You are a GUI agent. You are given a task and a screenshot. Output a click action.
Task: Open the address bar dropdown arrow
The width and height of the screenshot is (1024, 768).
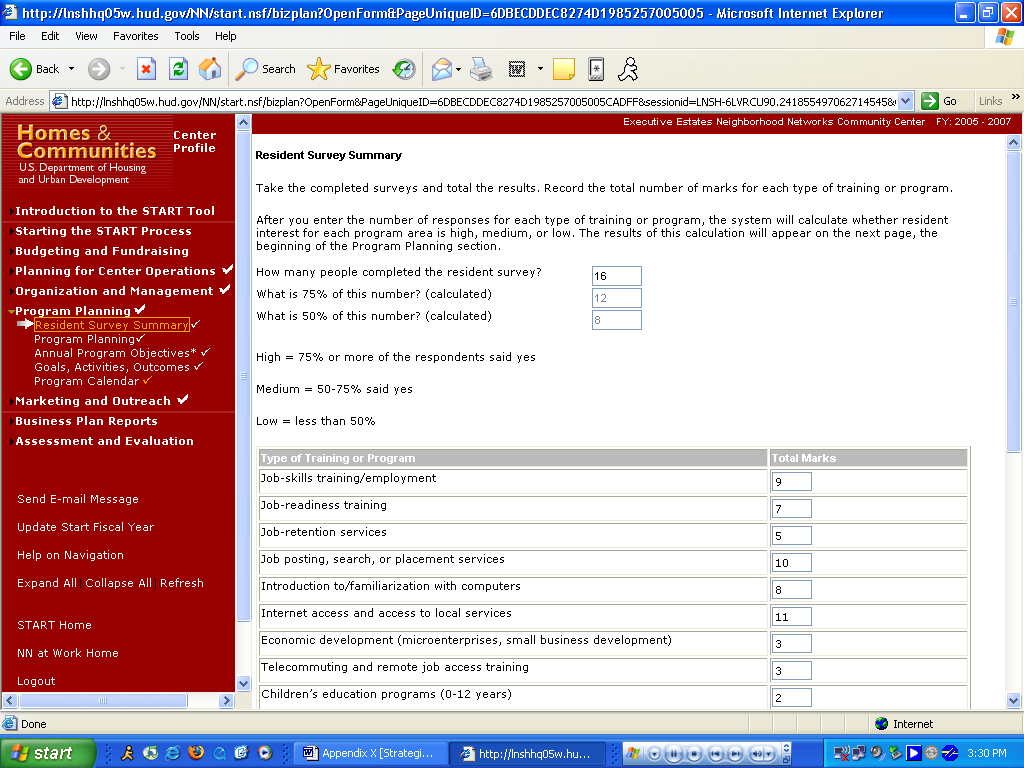click(905, 101)
